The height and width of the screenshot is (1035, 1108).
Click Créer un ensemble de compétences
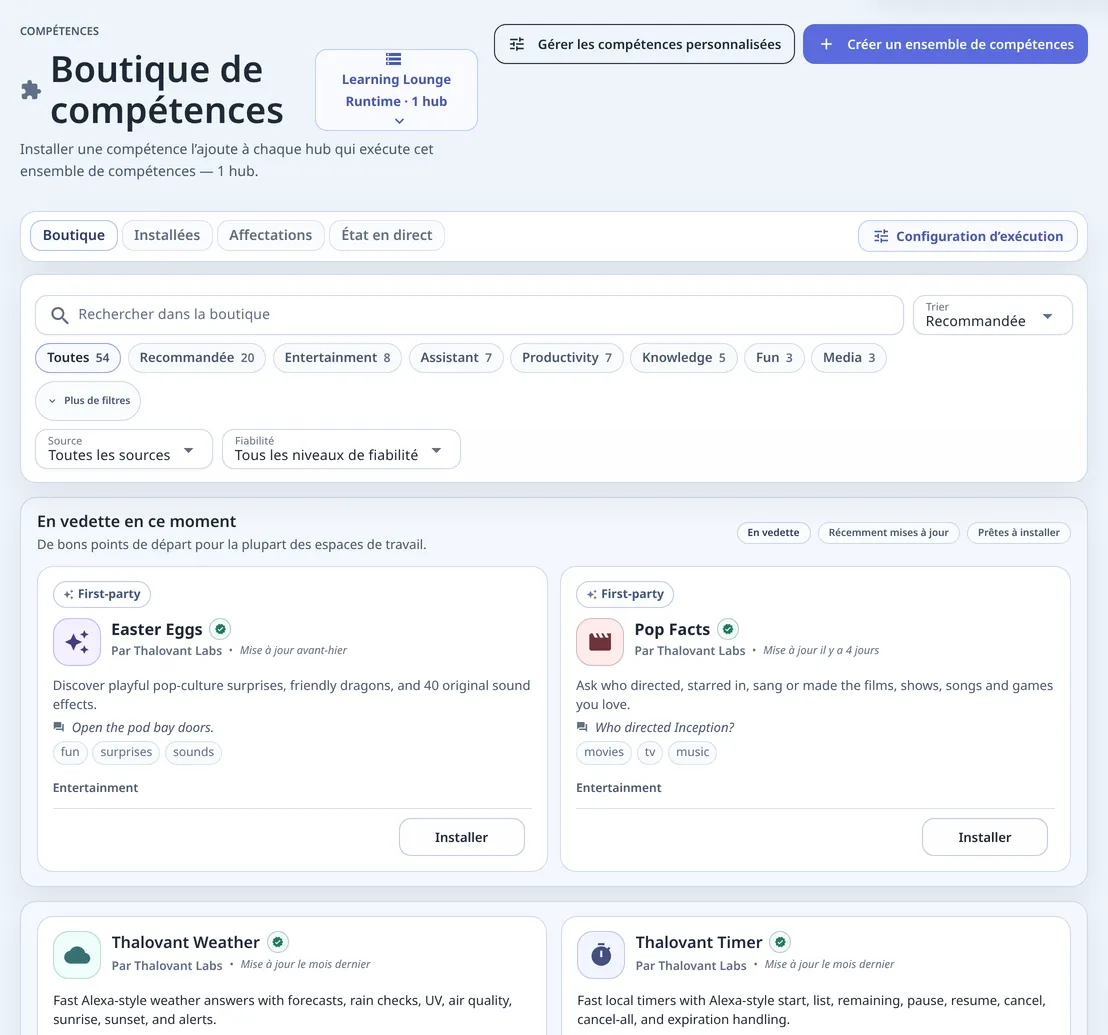tap(945, 44)
